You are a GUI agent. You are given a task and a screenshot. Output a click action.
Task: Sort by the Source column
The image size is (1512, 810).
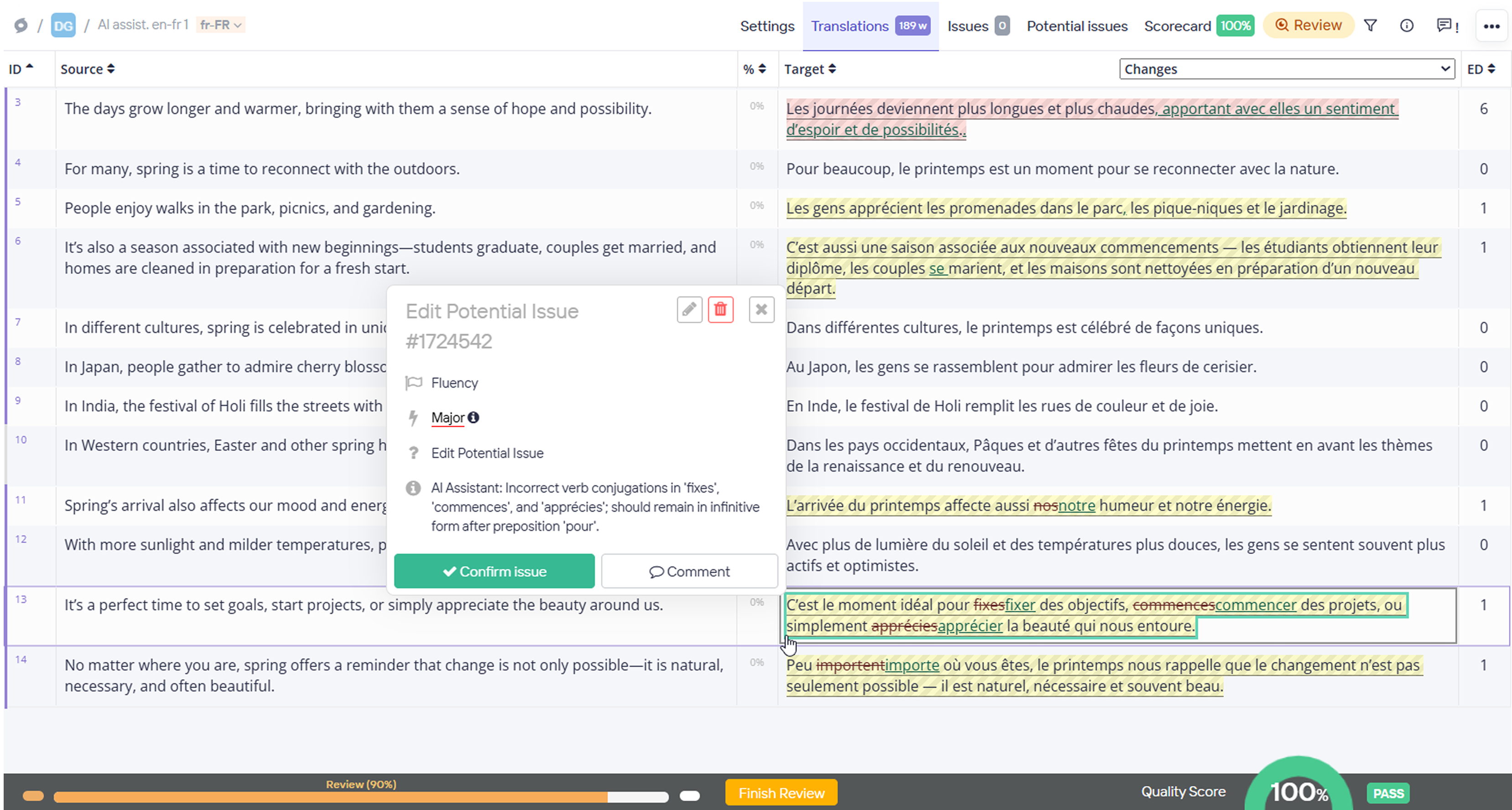coord(88,69)
